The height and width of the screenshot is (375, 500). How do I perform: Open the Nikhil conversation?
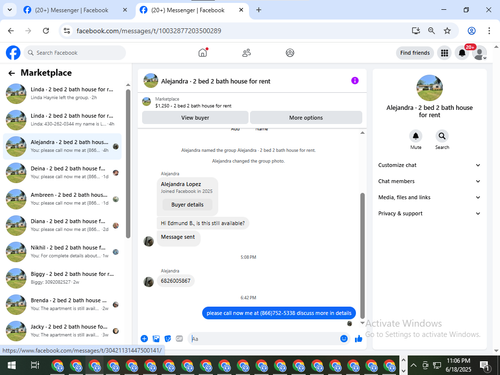[x=62, y=252]
